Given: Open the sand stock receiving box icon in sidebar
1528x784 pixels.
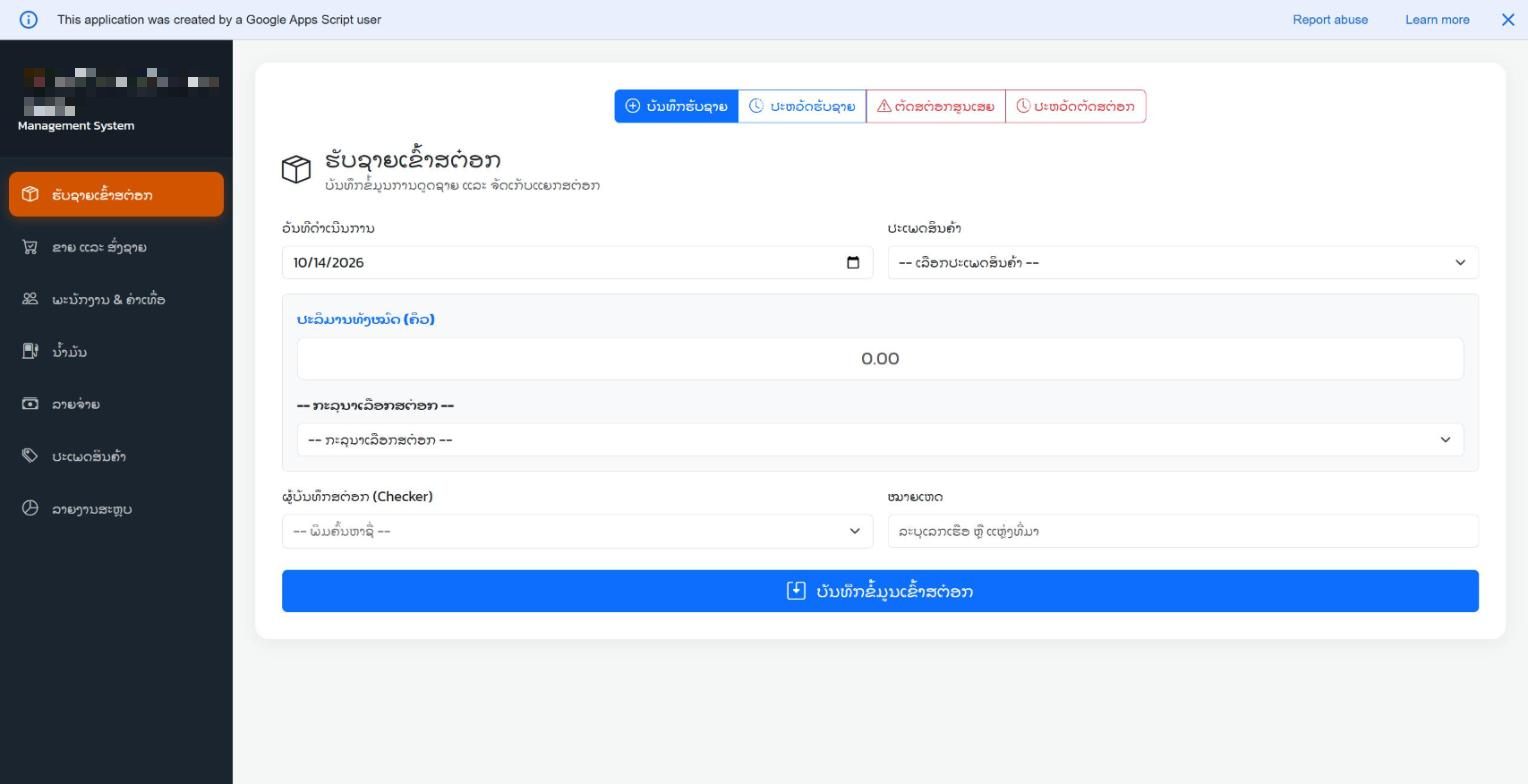Looking at the screenshot, I should 30,194.
